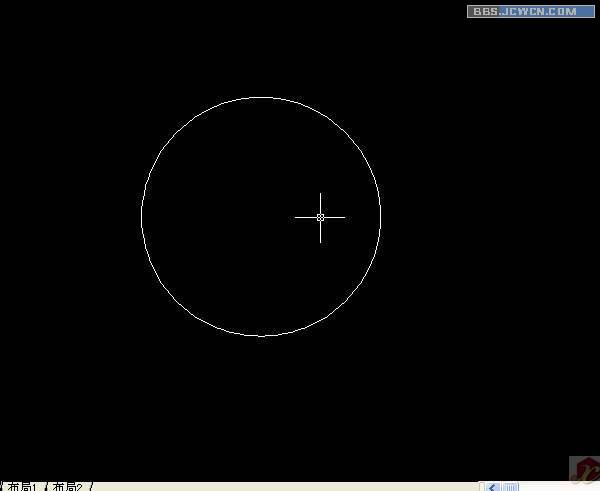Click the left tip of the crosshair cursor

coord(297,216)
